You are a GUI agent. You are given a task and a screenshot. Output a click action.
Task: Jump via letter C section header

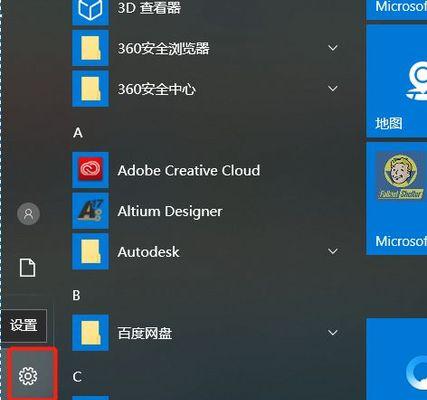(77, 377)
